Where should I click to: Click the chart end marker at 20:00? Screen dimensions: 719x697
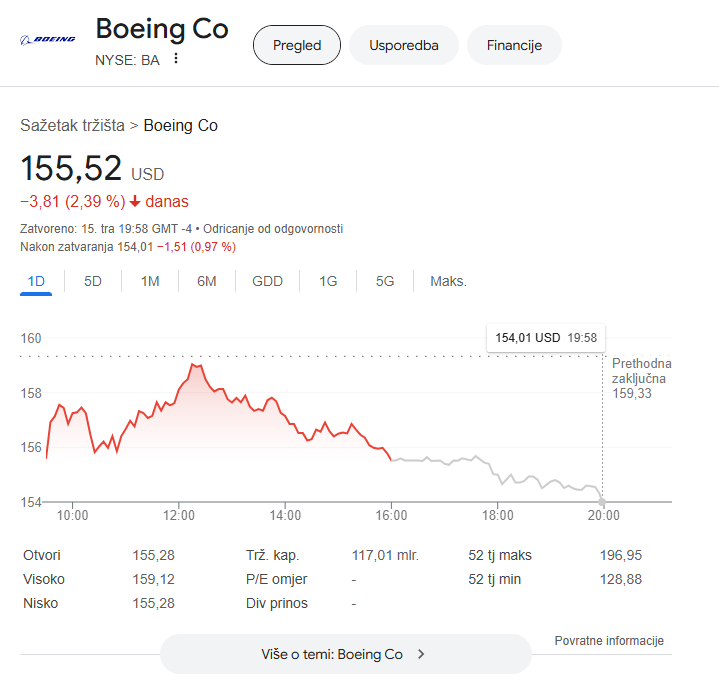[602, 499]
